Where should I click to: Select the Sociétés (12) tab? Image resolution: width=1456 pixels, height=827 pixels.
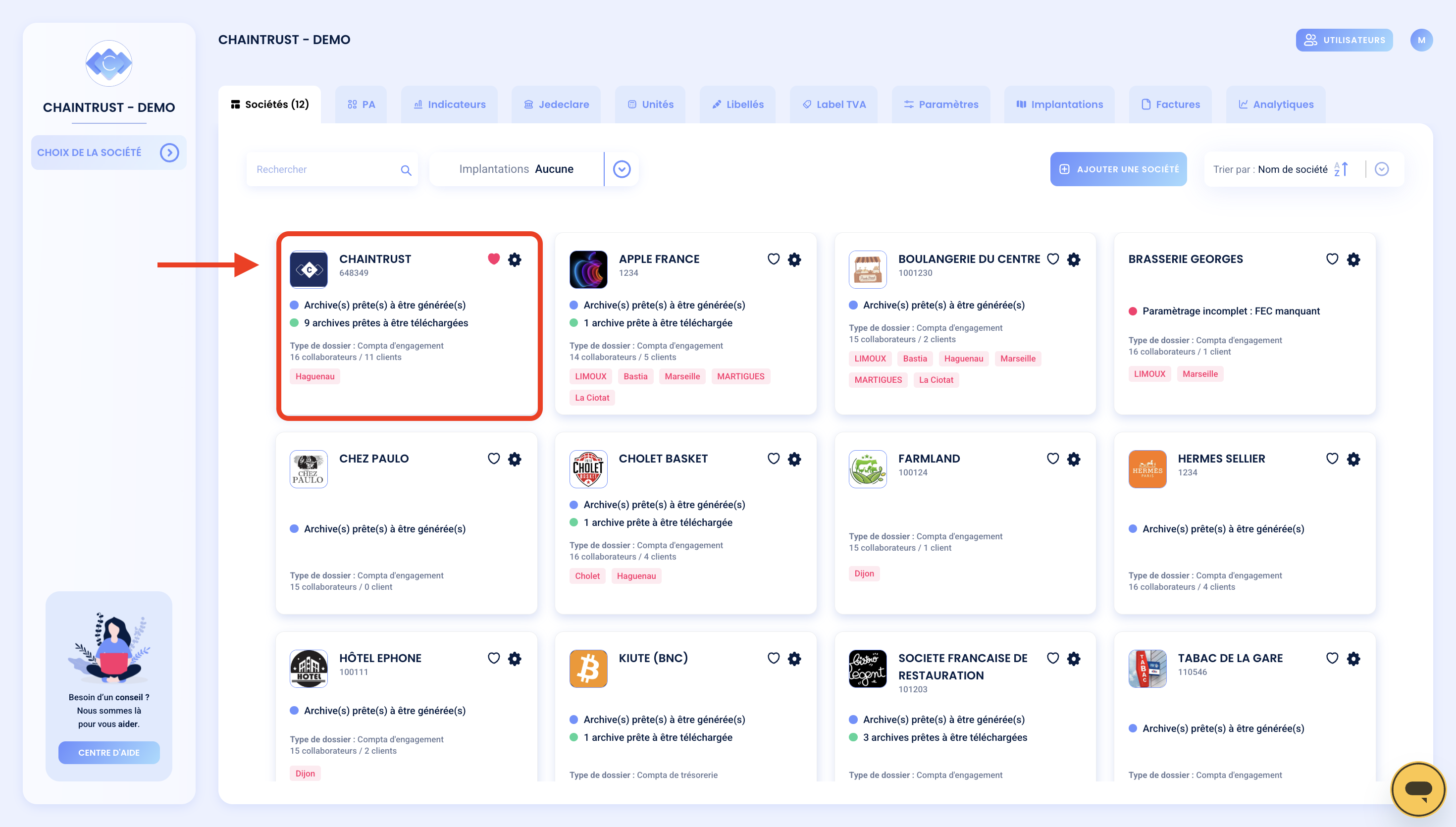270,104
